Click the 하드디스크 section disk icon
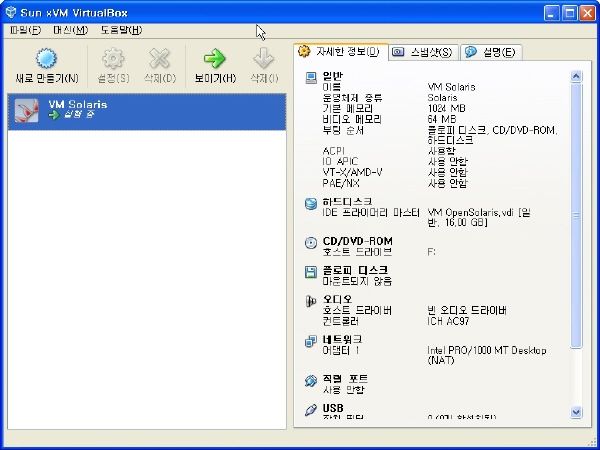Viewport: 600px width, 450px height. [x=311, y=204]
